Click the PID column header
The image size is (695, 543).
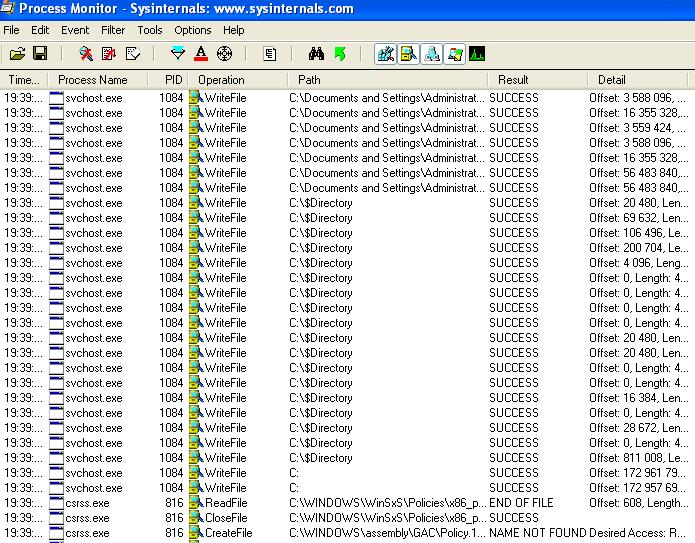tap(168, 80)
